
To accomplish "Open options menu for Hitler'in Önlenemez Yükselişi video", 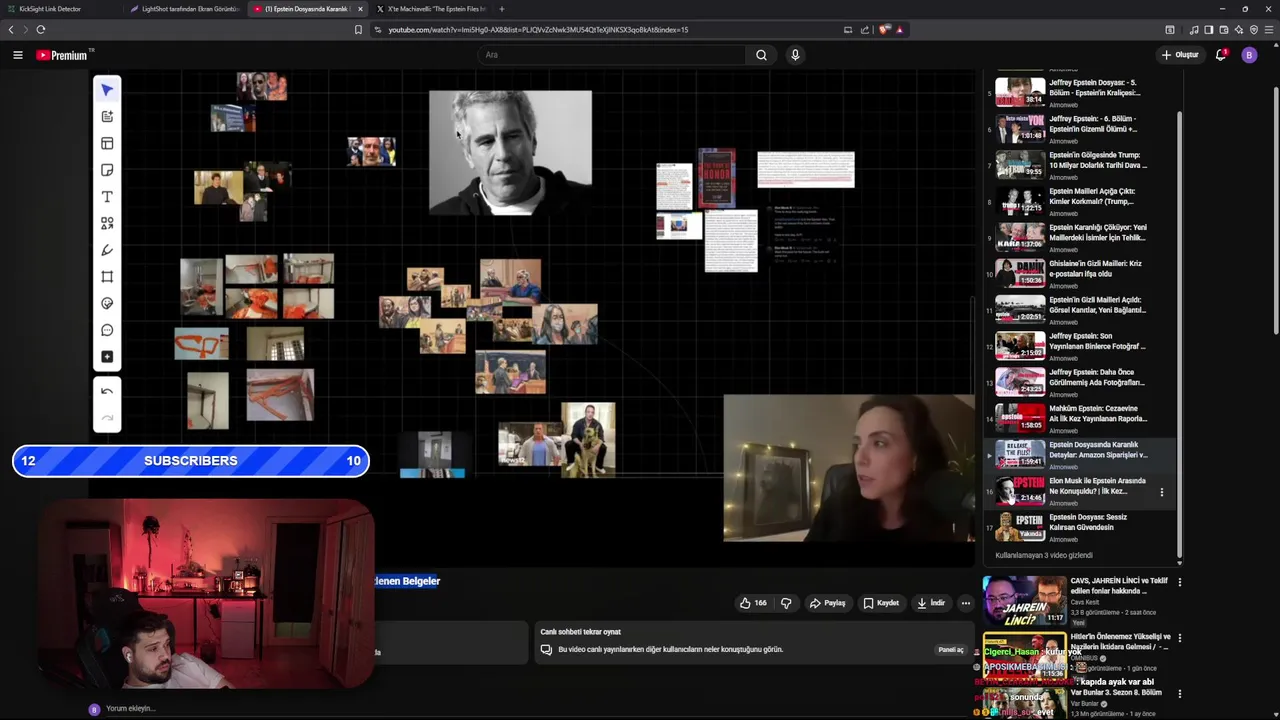I will [x=1179, y=637].
